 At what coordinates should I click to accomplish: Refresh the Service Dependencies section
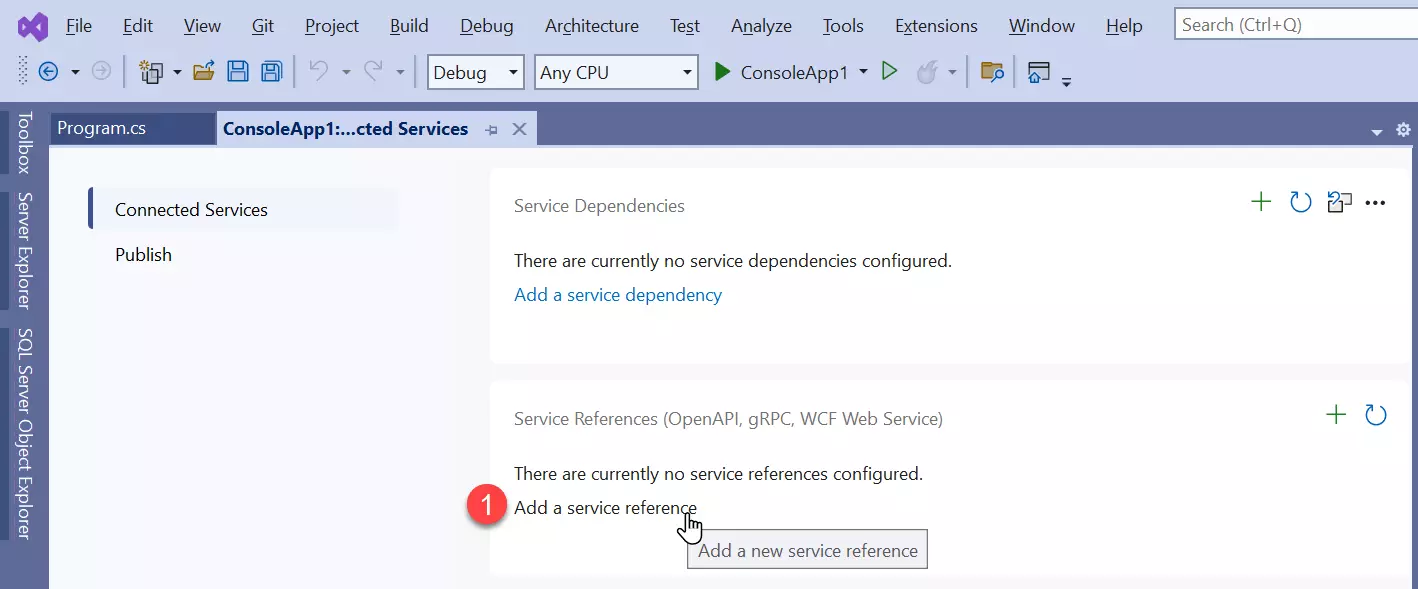pos(1300,202)
